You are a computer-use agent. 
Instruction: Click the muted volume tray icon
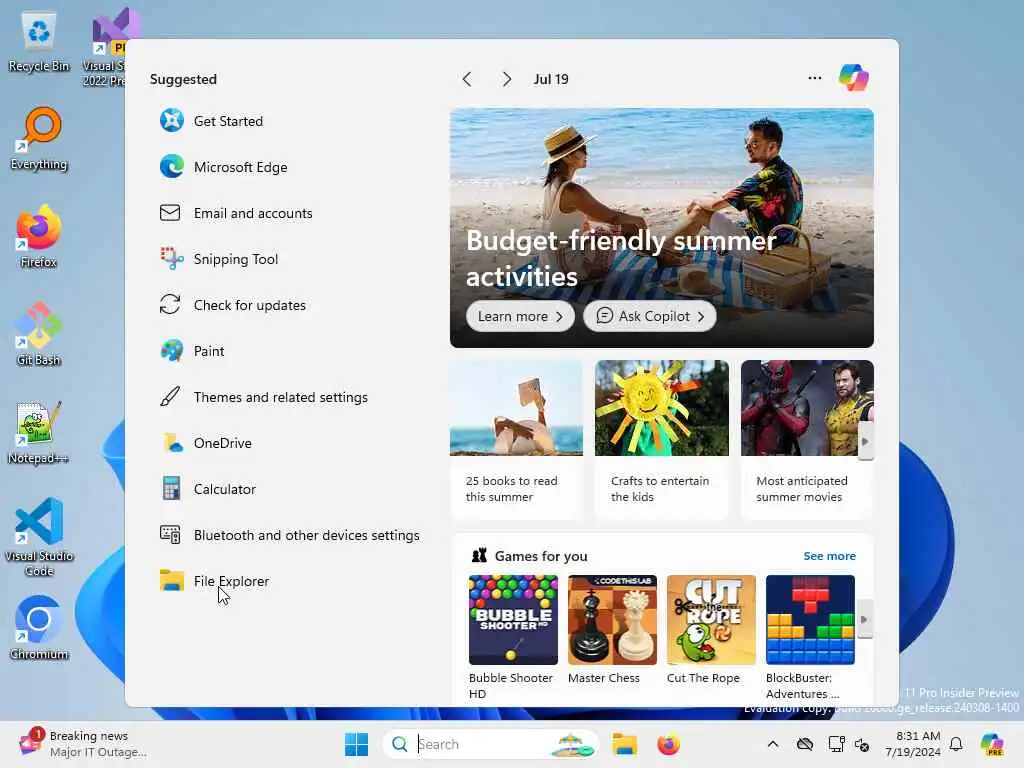[x=862, y=744]
